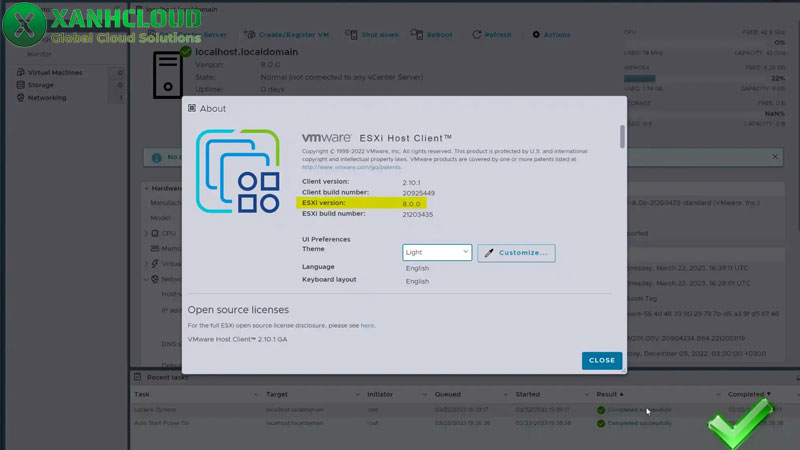Expand the CPU hardware row
The height and width of the screenshot is (450, 800).
146,234
